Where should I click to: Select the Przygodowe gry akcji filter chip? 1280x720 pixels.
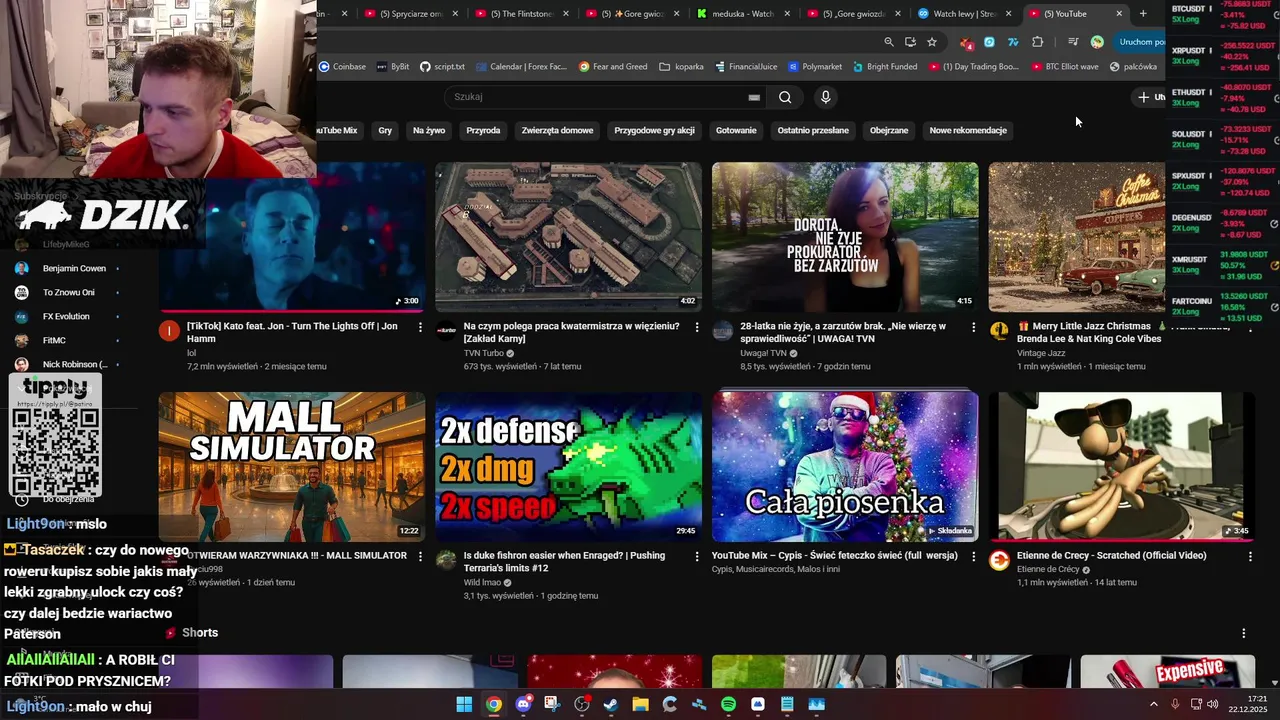pyautogui.click(x=654, y=130)
